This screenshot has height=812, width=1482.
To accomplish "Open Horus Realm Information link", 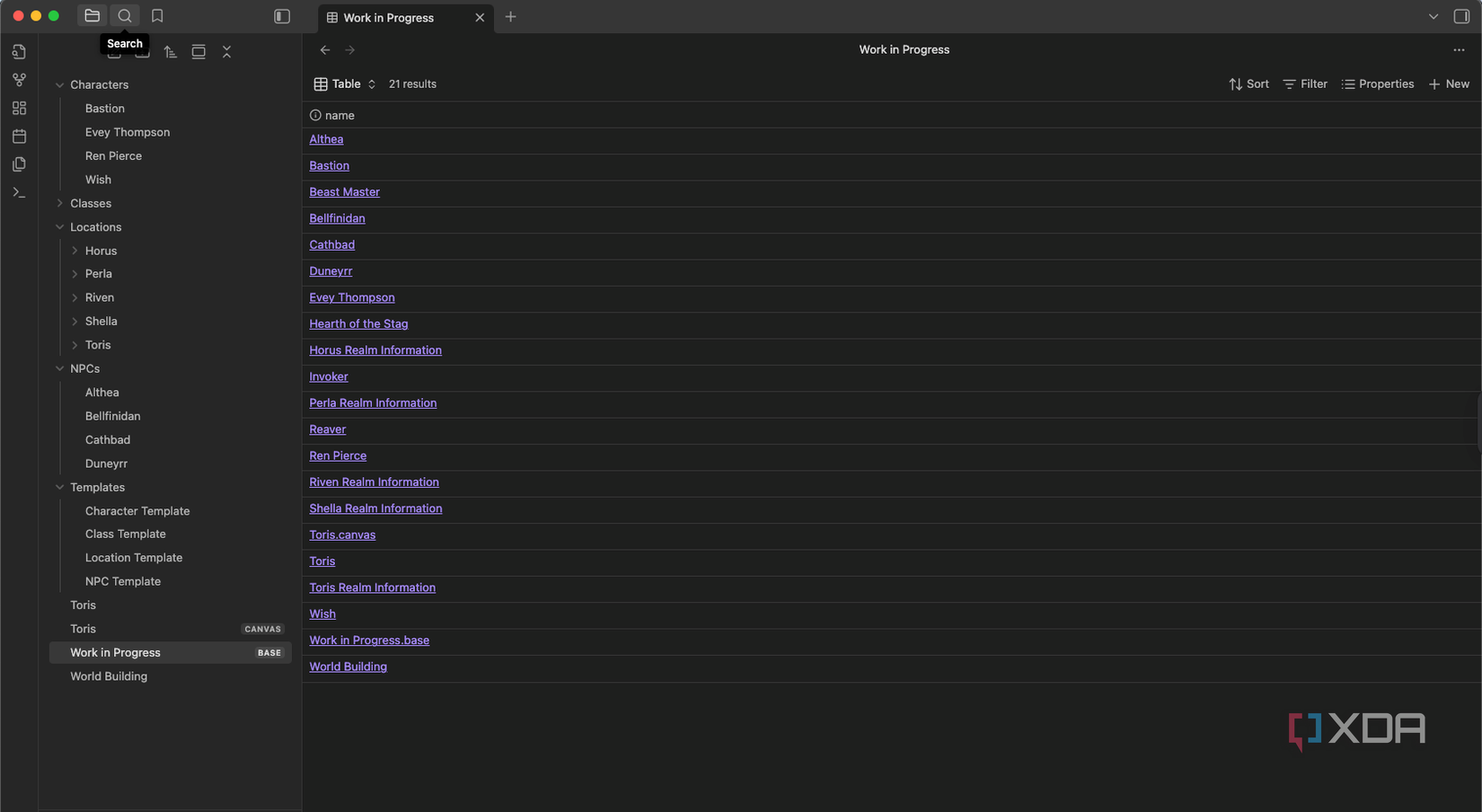I will pyautogui.click(x=375, y=350).
